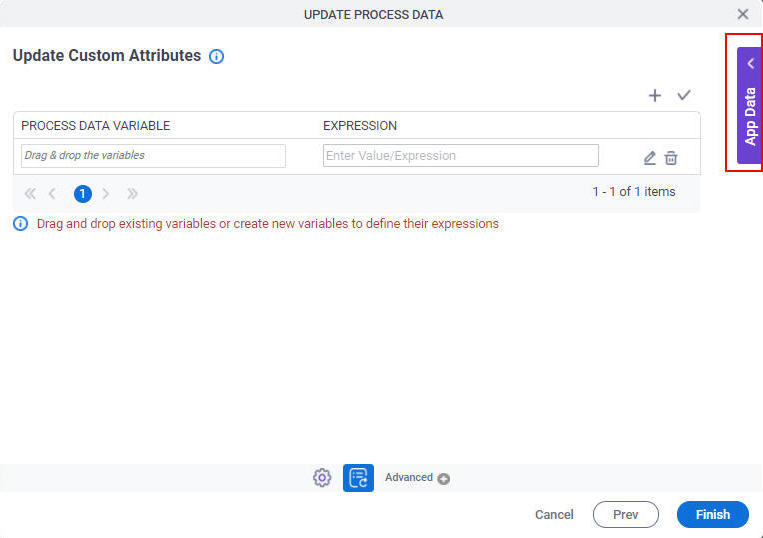Open the gear settings icon in footer
The width and height of the screenshot is (763, 538).
click(x=322, y=478)
